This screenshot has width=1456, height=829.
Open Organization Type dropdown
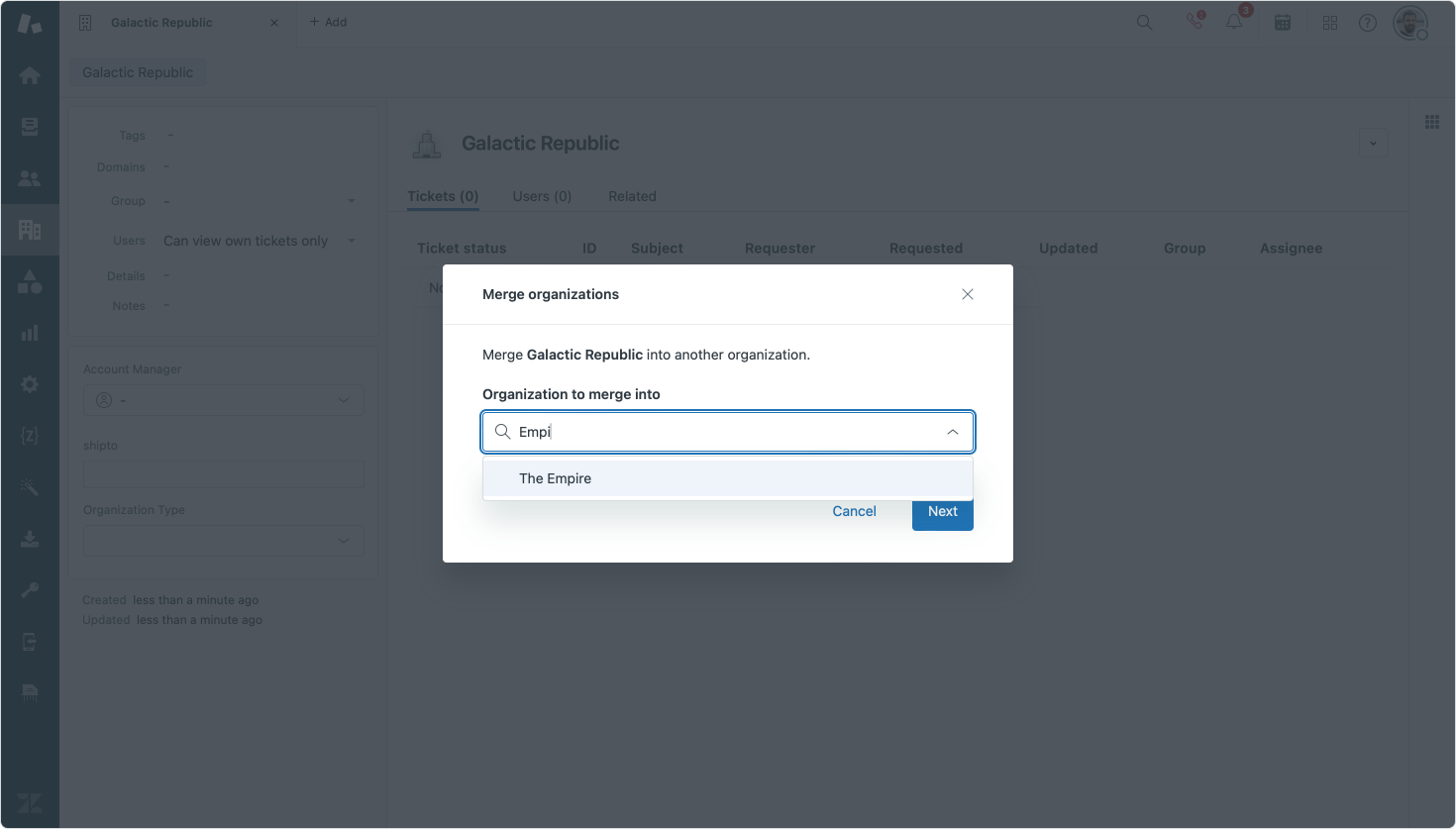(224, 541)
